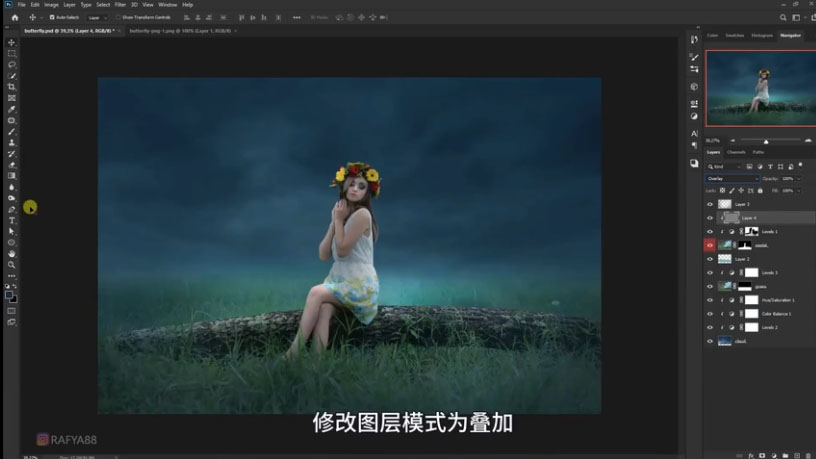Lock position icon in Layers panel

741,190
